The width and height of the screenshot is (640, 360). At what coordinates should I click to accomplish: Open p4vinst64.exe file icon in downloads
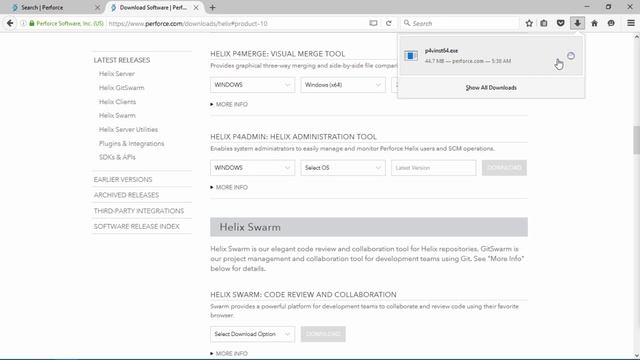click(x=411, y=56)
